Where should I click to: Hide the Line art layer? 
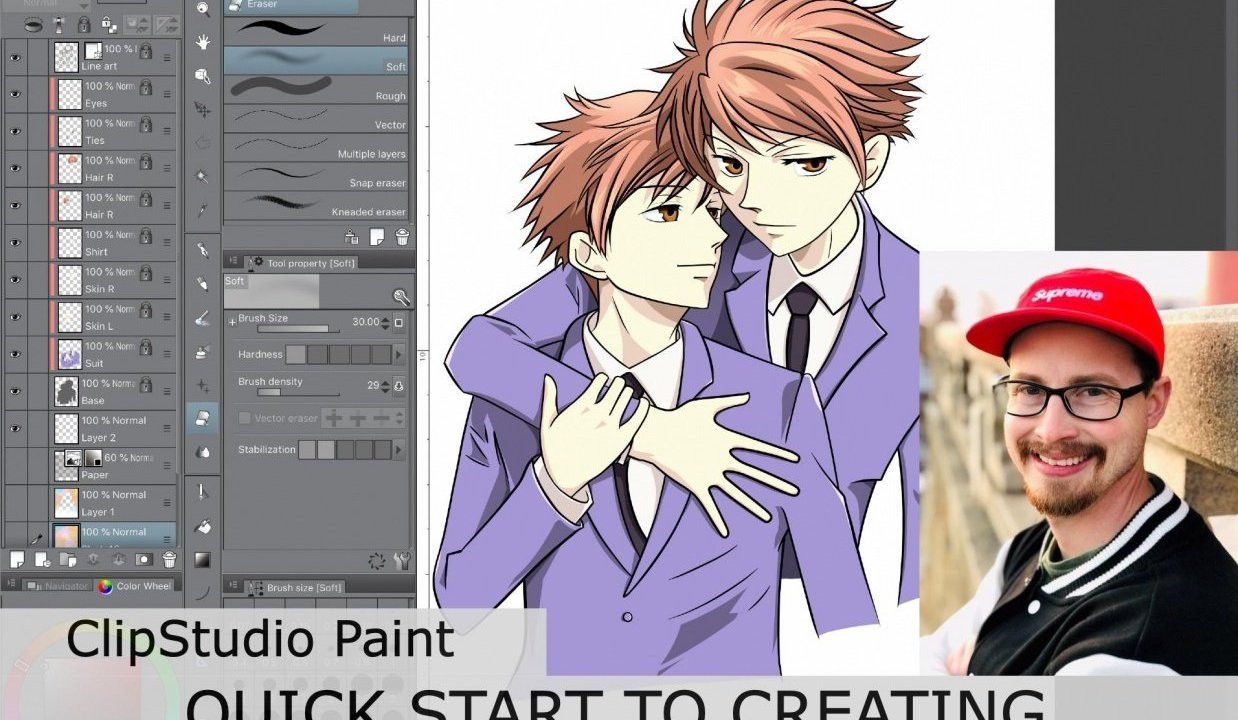(x=13, y=55)
